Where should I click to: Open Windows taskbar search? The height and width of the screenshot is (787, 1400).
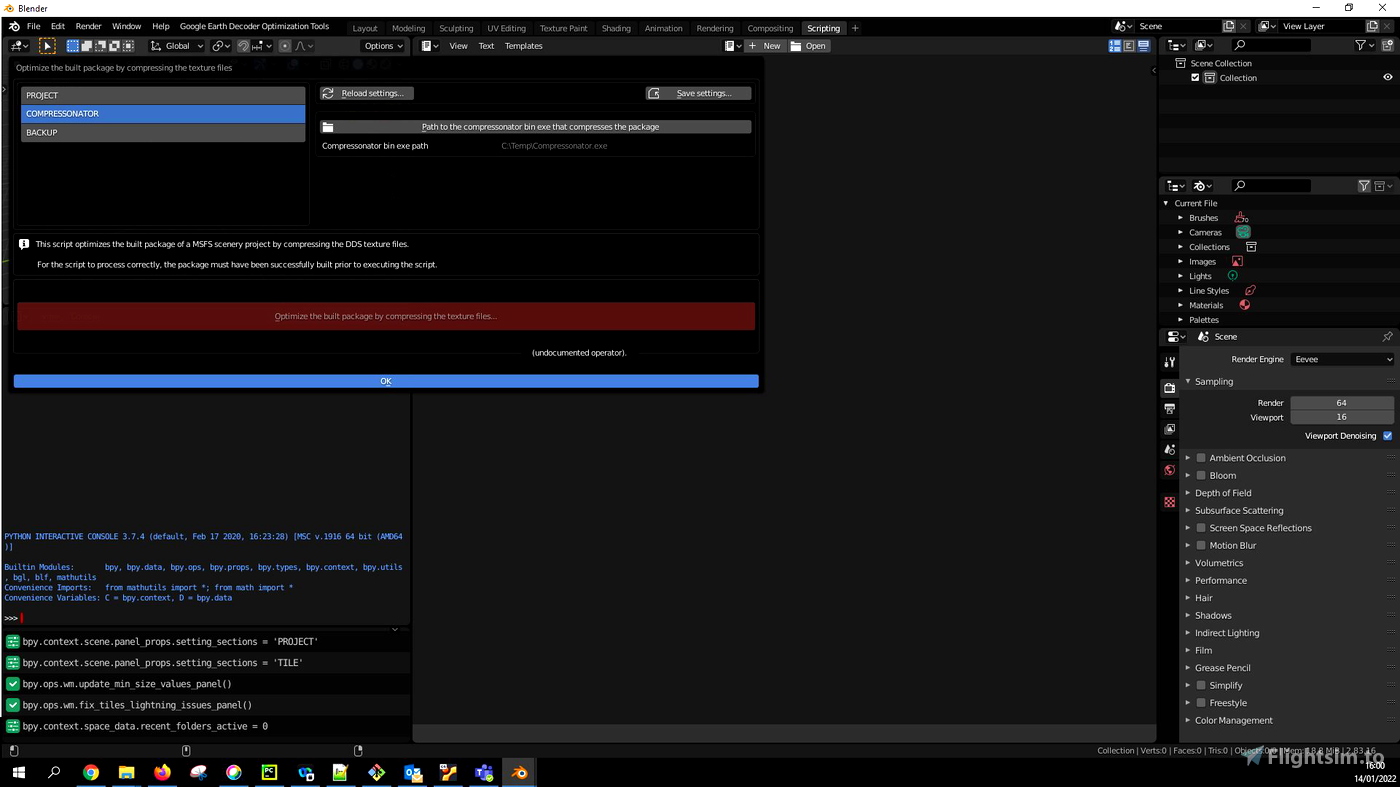pyautogui.click(x=54, y=772)
